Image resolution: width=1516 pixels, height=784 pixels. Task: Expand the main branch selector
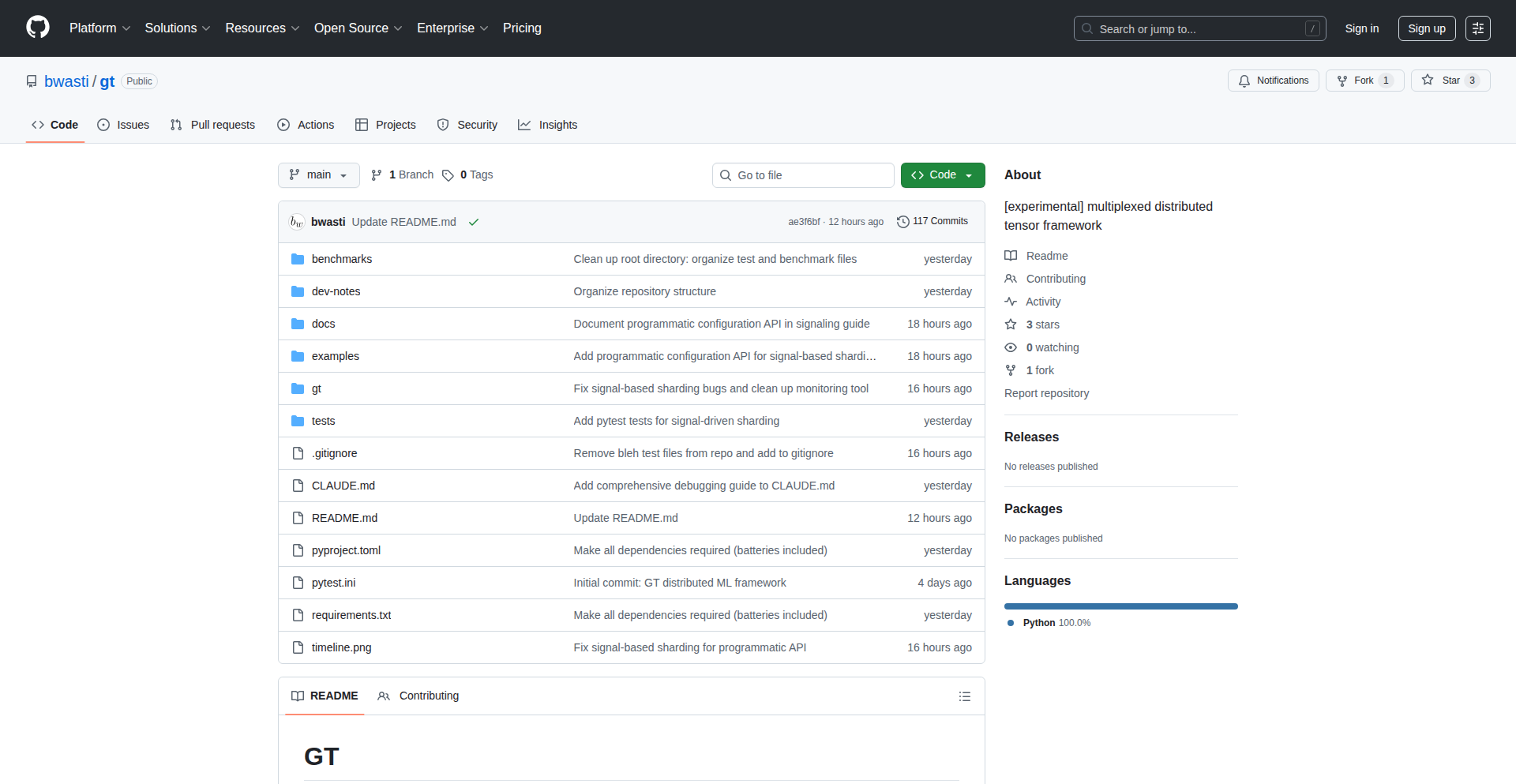(x=318, y=175)
